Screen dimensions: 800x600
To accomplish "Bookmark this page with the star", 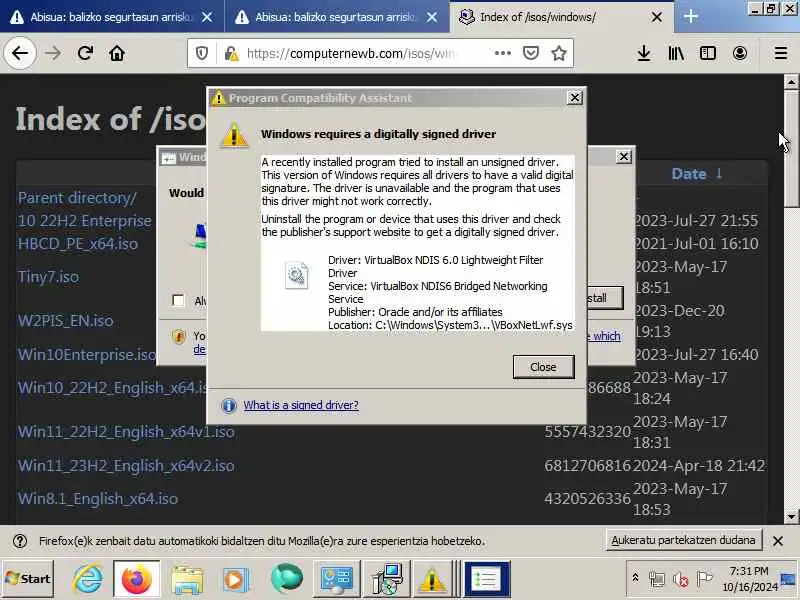I will (x=559, y=53).
